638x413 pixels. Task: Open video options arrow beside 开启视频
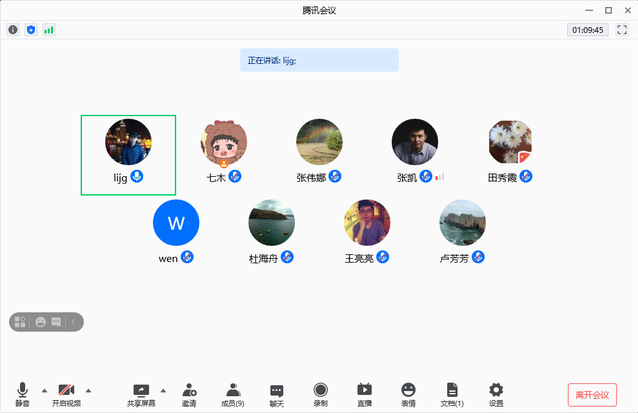(88, 390)
